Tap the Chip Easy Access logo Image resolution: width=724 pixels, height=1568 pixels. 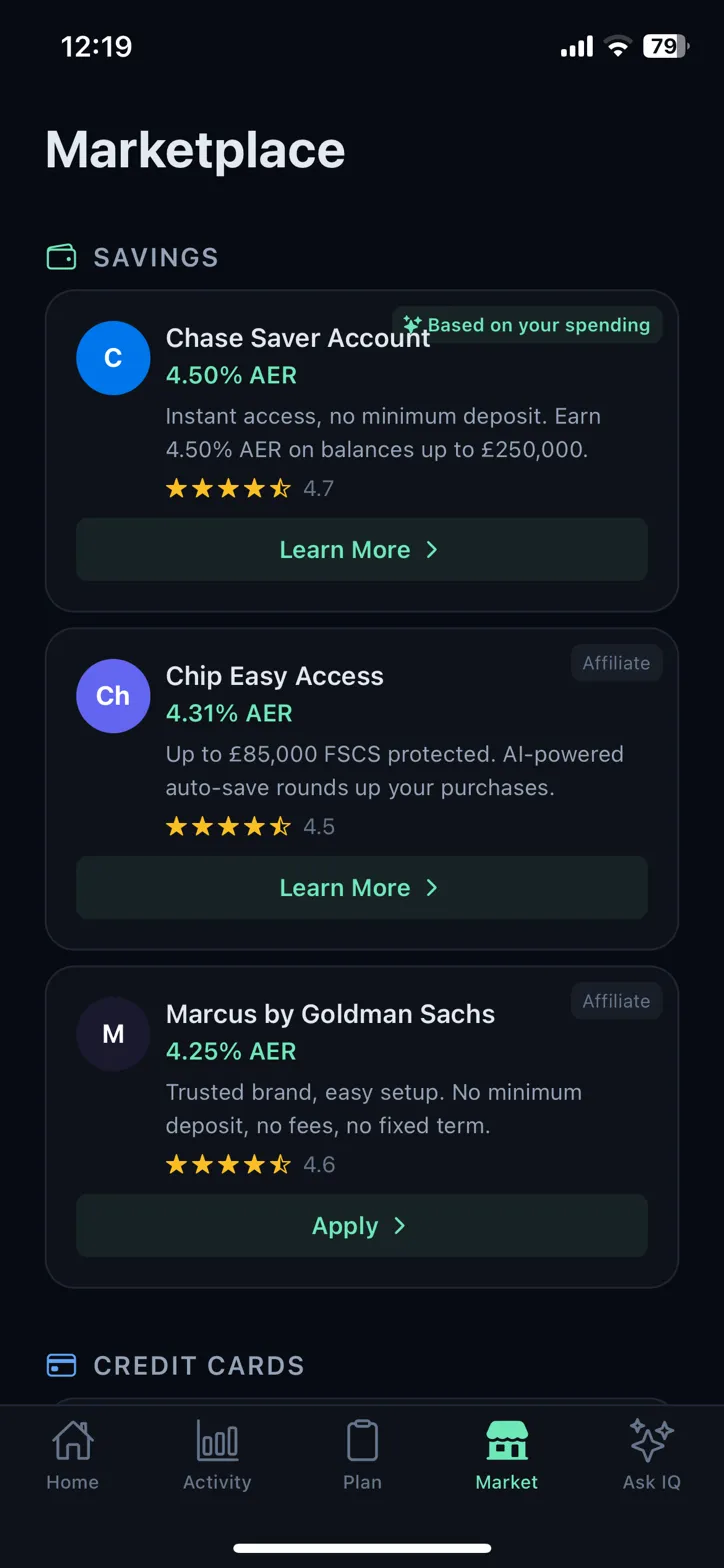(x=113, y=695)
